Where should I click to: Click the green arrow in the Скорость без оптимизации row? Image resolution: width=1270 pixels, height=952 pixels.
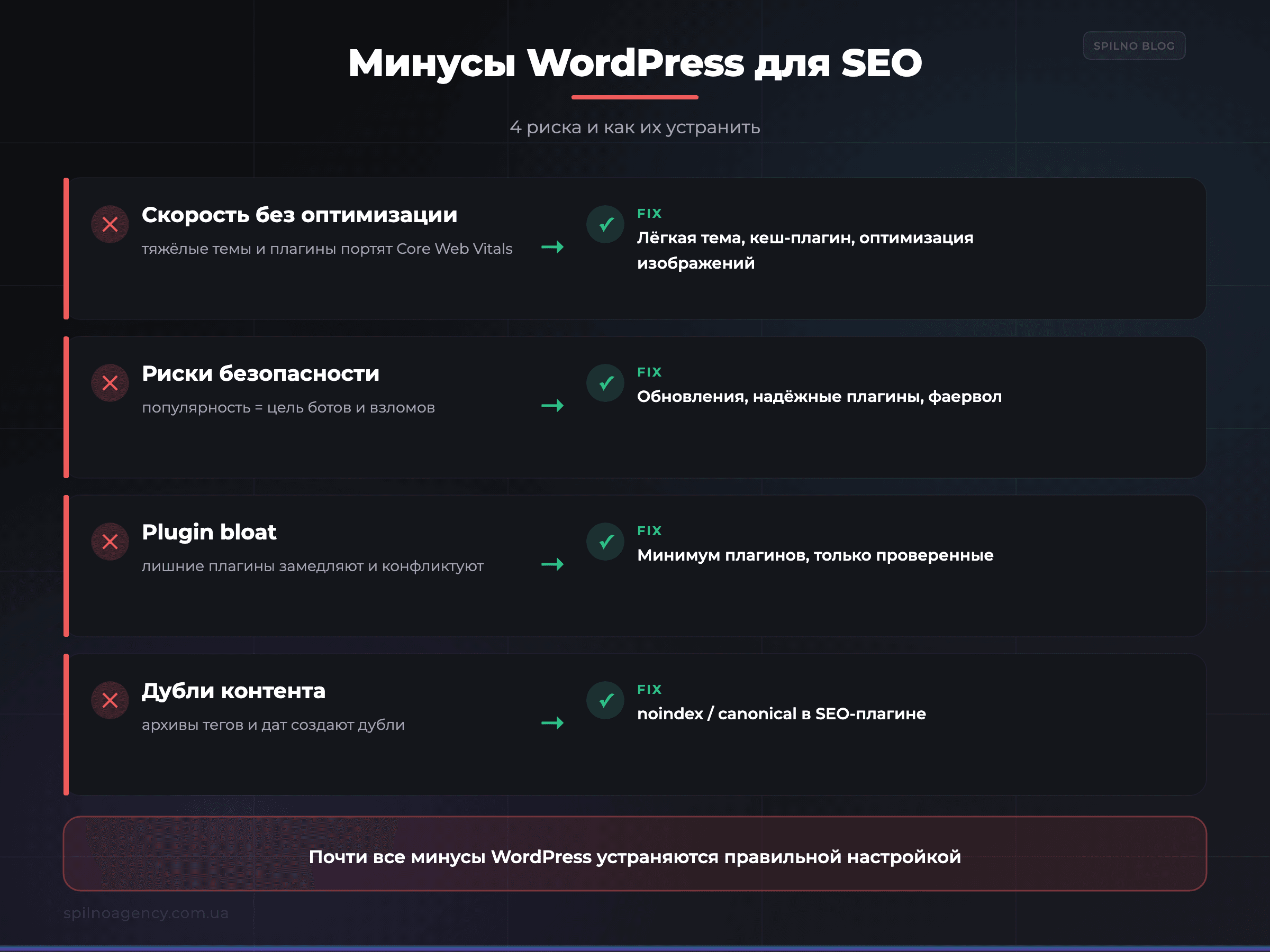tap(552, 248)
